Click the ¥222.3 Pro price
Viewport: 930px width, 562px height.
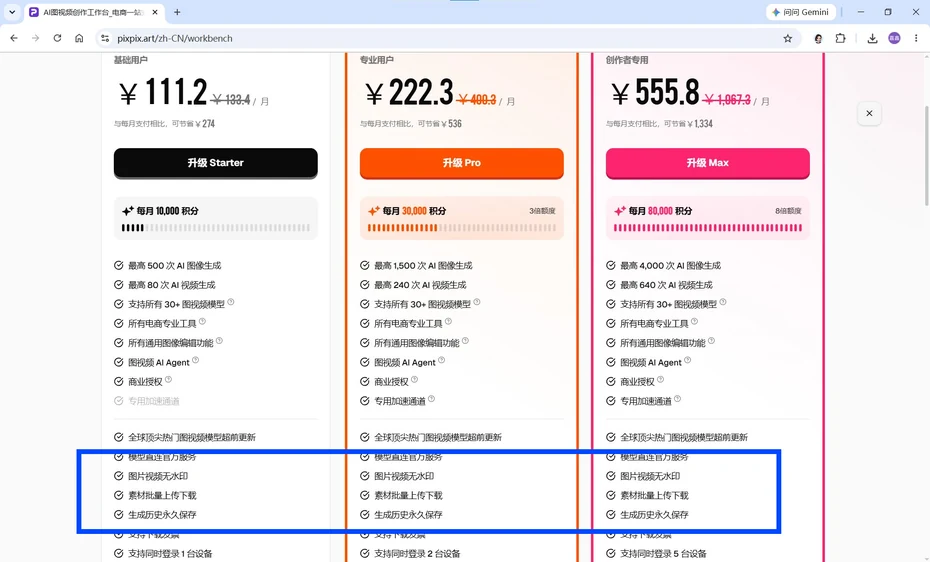pyautogui.click(x=409, y=93)
